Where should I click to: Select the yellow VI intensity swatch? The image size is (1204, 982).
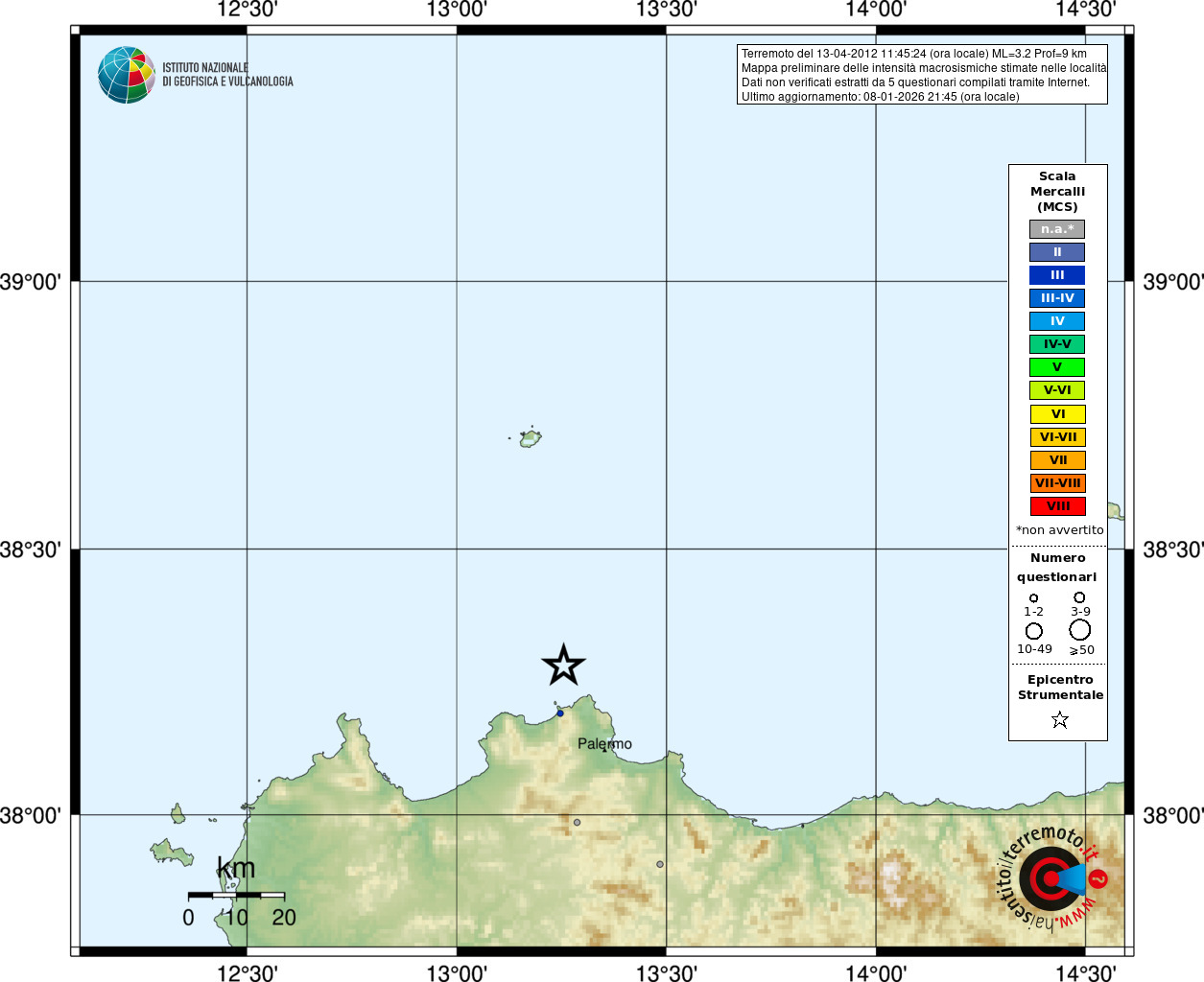pos(1058,414)
